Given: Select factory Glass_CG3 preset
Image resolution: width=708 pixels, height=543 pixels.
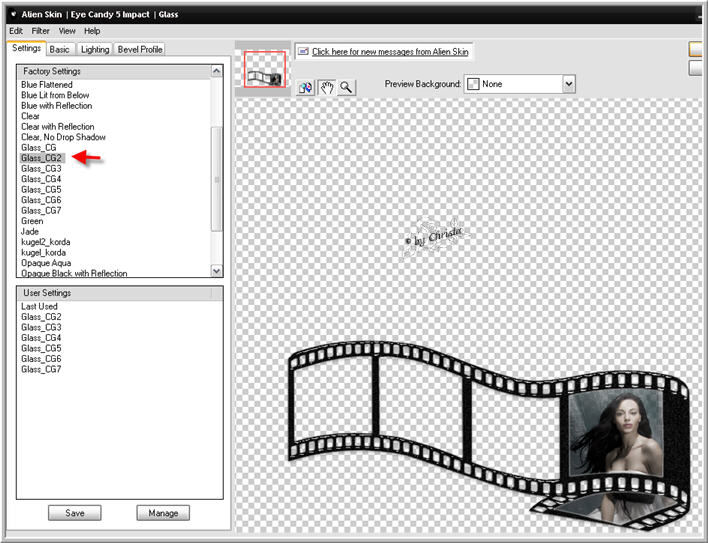Looking at the screenshot, I should (41, 169).
